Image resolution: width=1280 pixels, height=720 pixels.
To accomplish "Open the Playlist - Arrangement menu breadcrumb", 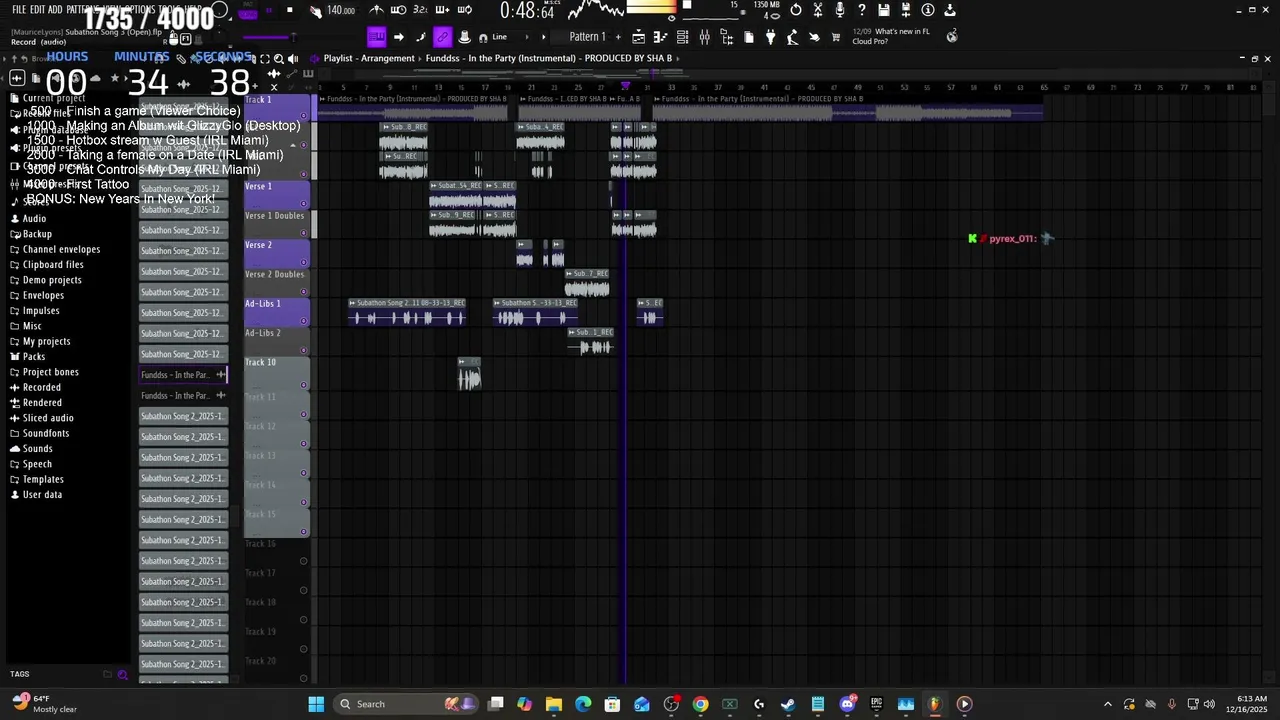I will pyautogui.click(x=369, y=58).
